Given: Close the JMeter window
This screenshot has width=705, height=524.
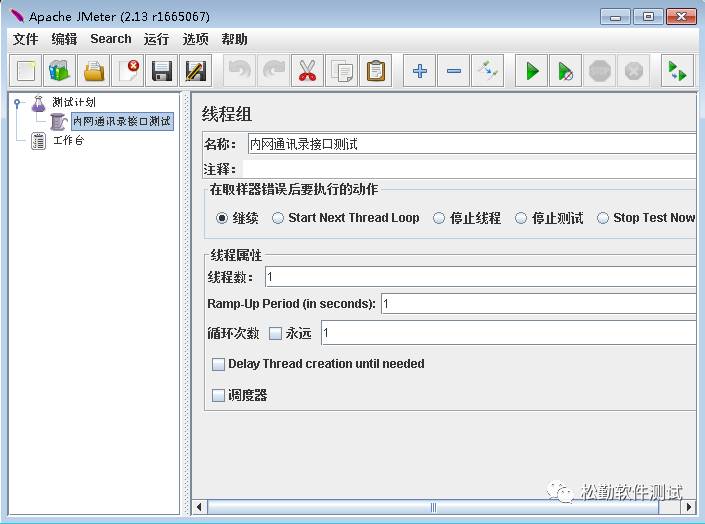Looking at the screenshot, I should pyautogui.click(x=681, y=17).
